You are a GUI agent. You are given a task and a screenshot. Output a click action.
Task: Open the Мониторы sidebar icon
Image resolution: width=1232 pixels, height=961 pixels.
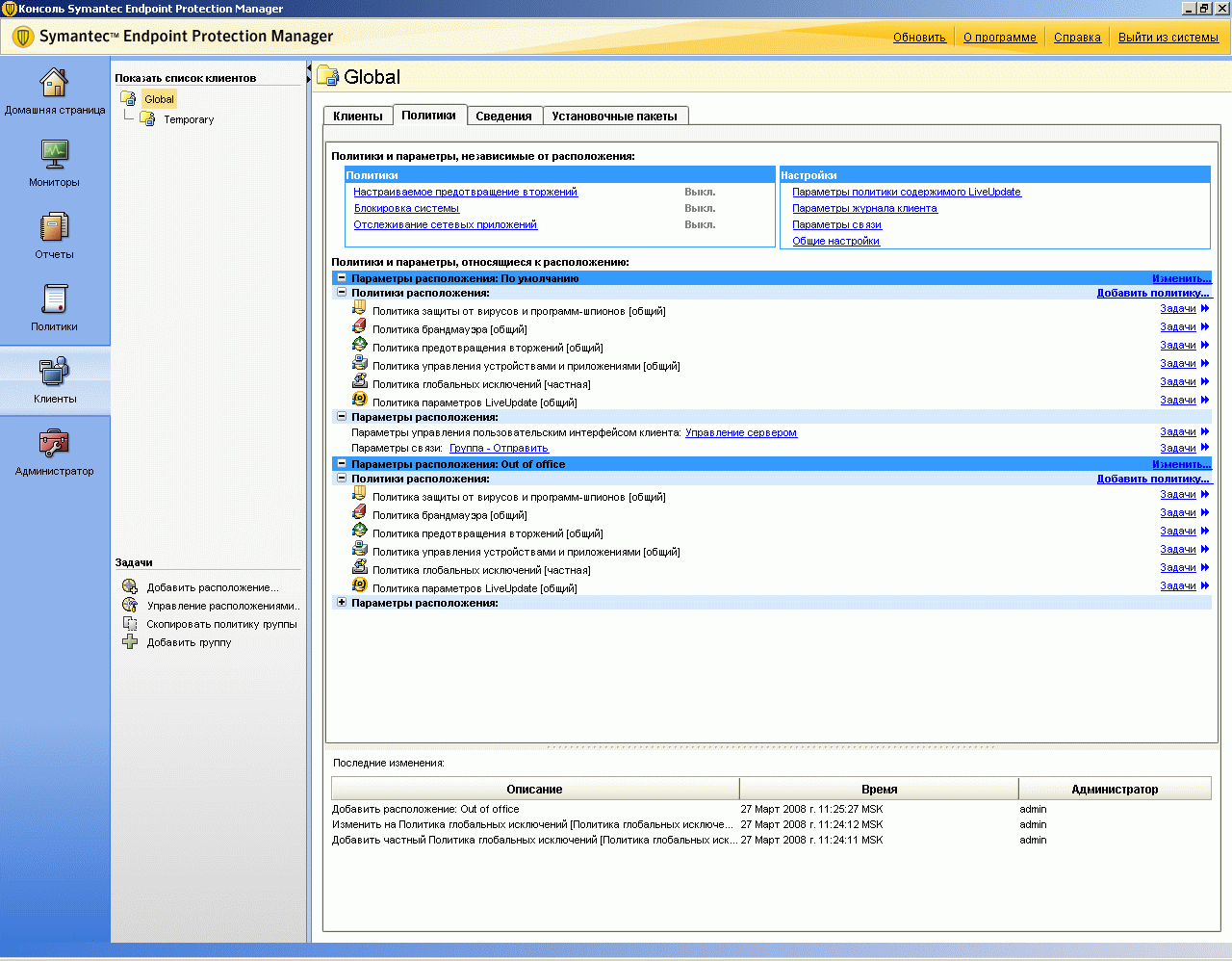click(x=54, y=155)
